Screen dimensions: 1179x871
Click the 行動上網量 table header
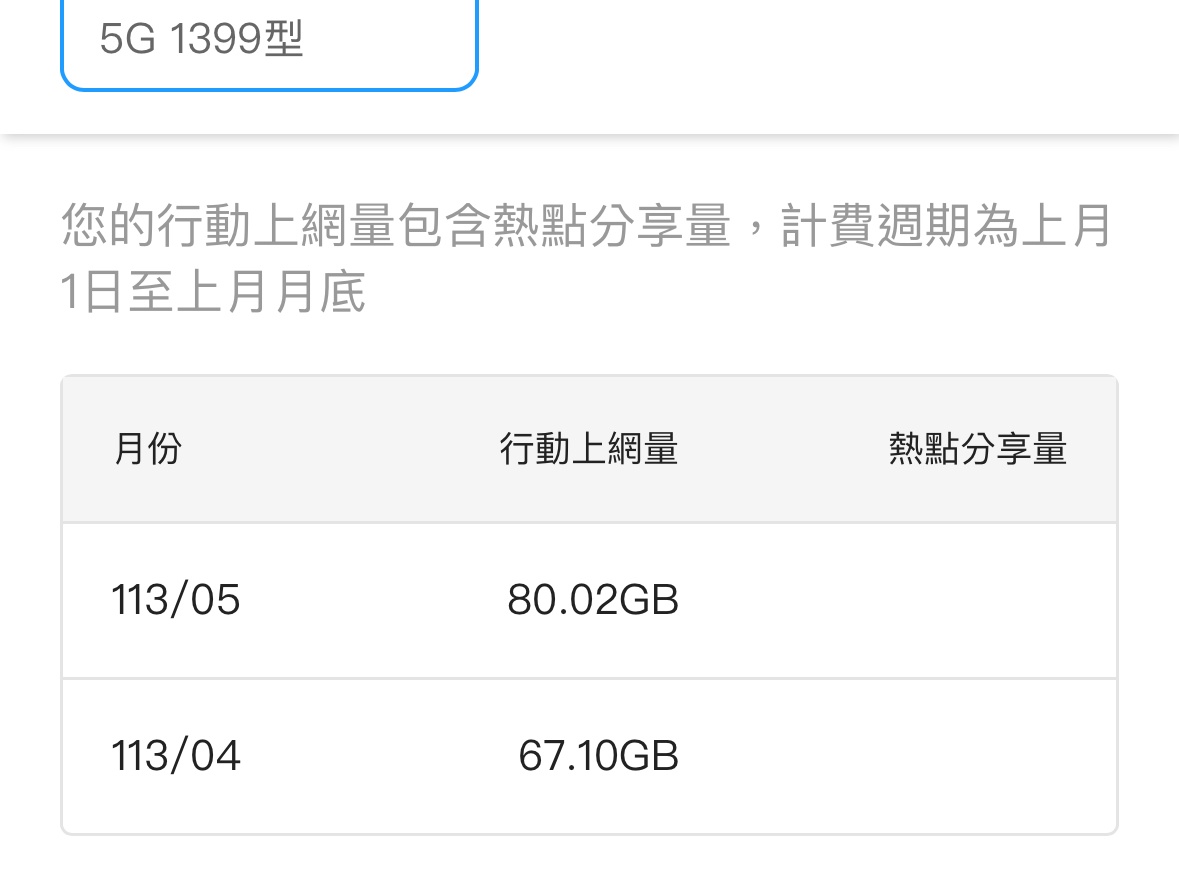(588, 449)
